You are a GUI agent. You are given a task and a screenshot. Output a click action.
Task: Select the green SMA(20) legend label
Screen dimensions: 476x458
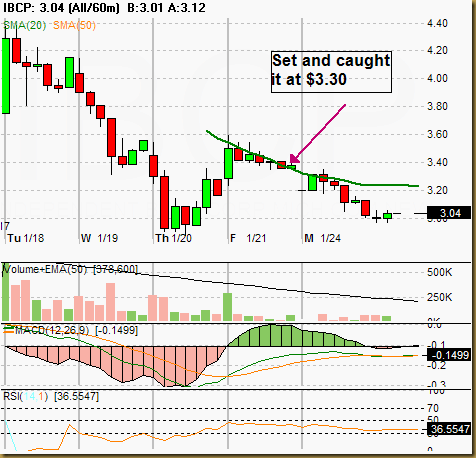[x=25, y=25]
